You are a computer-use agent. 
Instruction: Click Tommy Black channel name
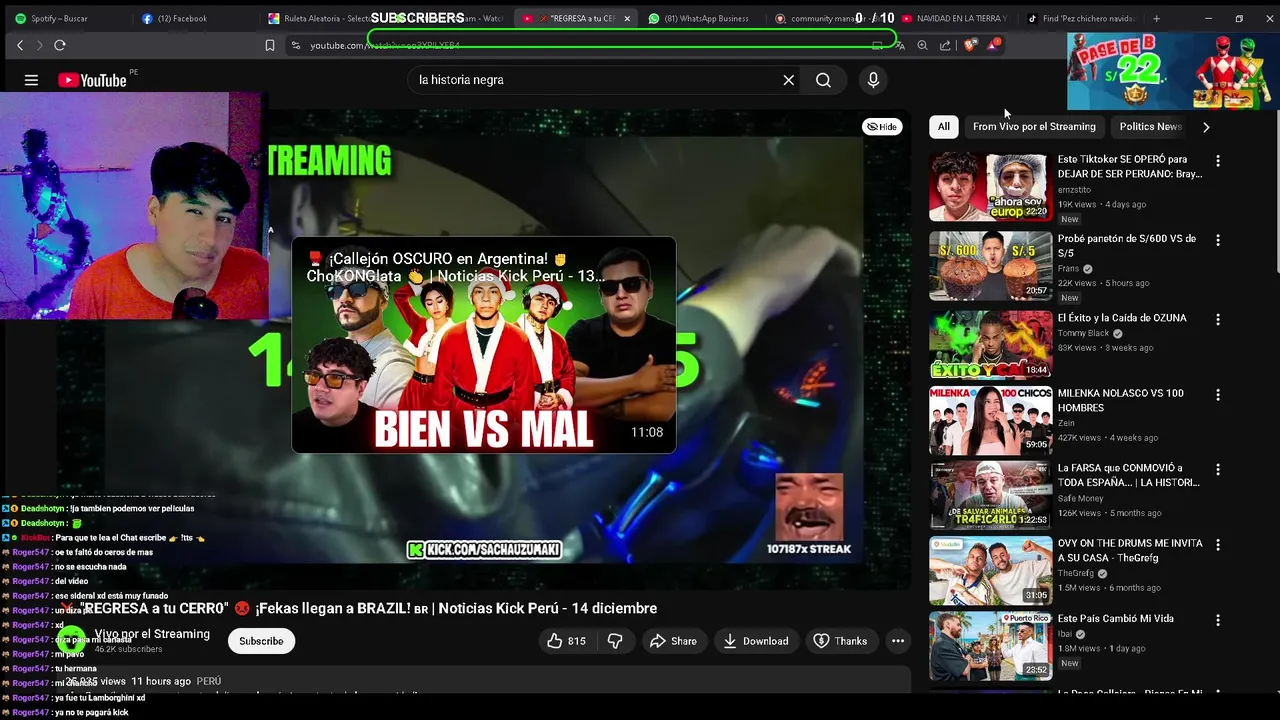[1083, 334]
